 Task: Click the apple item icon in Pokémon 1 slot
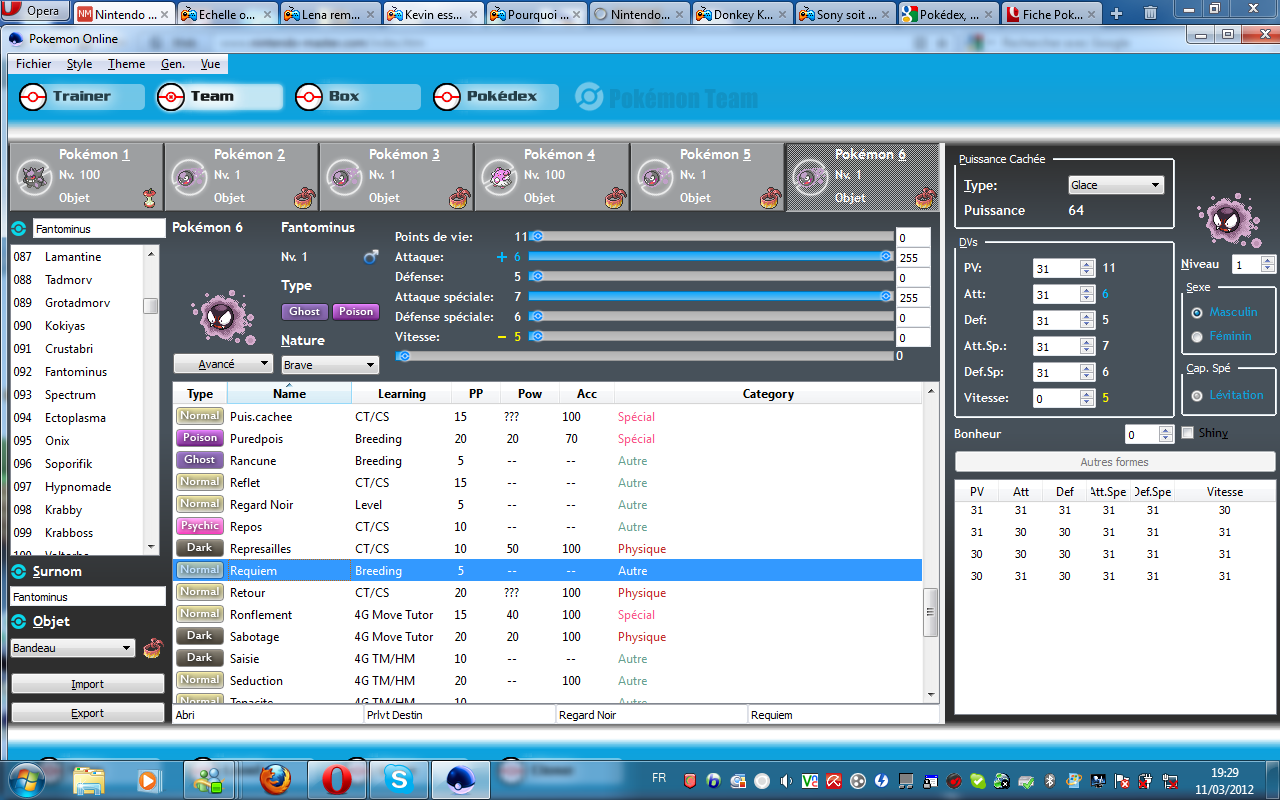pos(150,197)
